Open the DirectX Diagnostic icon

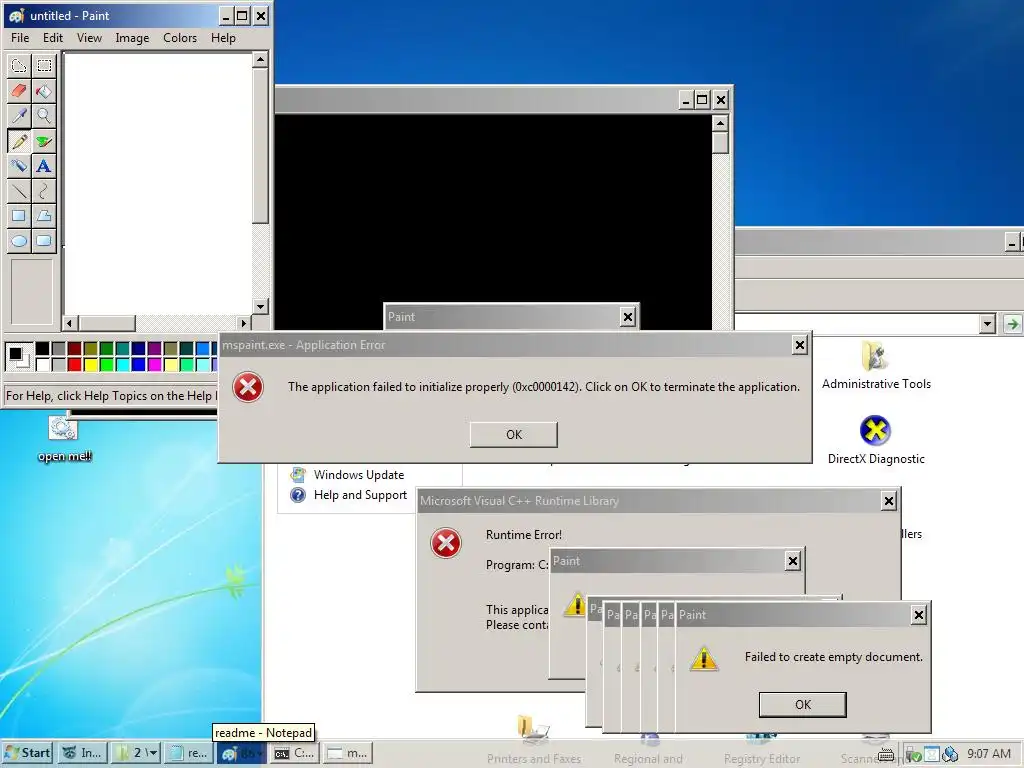click(x=876, y=440)
